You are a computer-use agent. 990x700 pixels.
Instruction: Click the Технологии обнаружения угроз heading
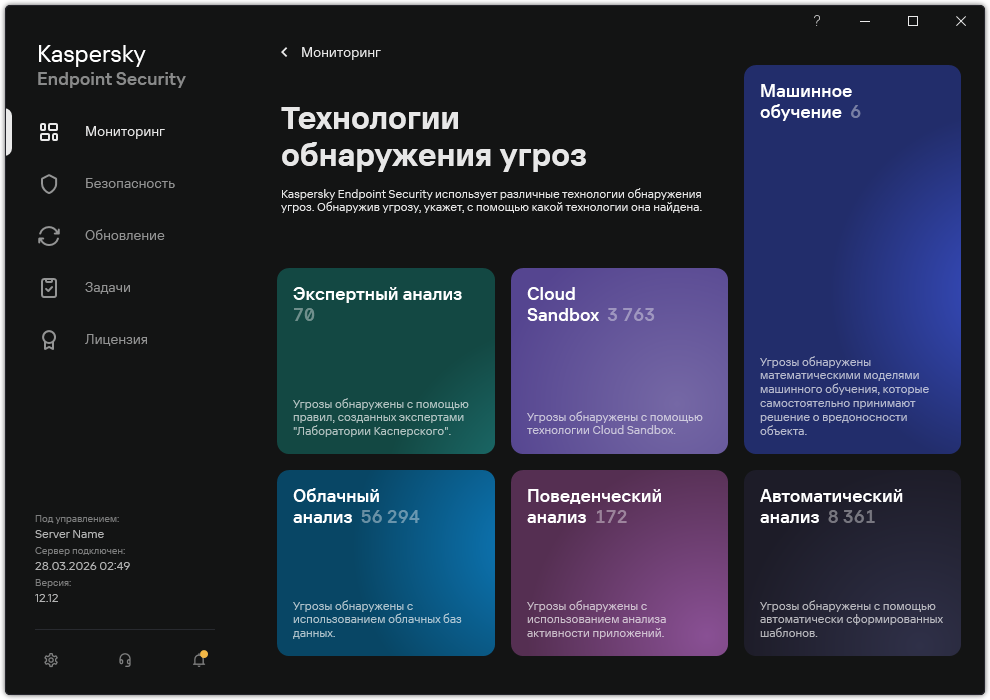[434, 137]
